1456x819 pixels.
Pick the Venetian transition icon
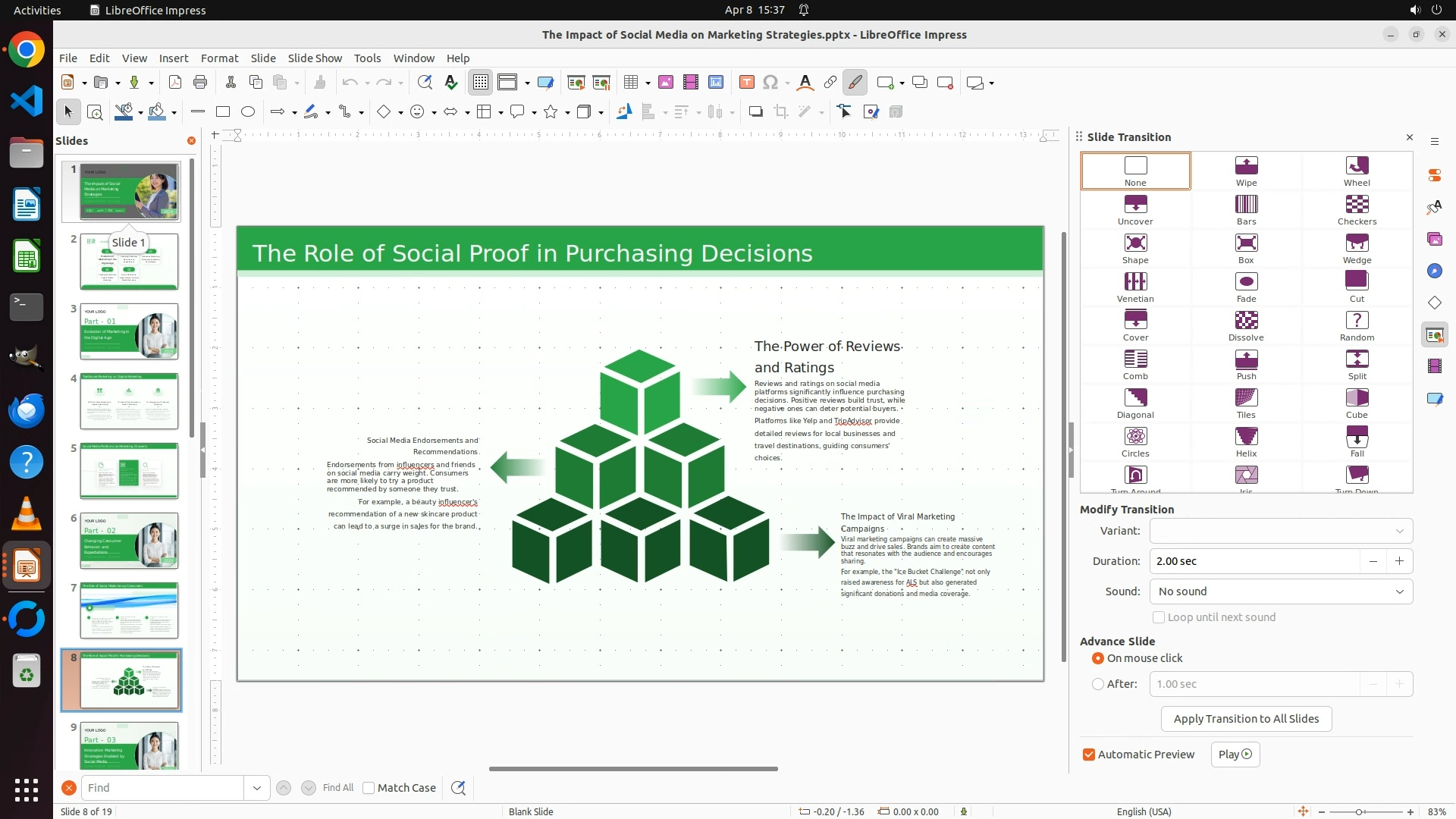coord(1135,287)
